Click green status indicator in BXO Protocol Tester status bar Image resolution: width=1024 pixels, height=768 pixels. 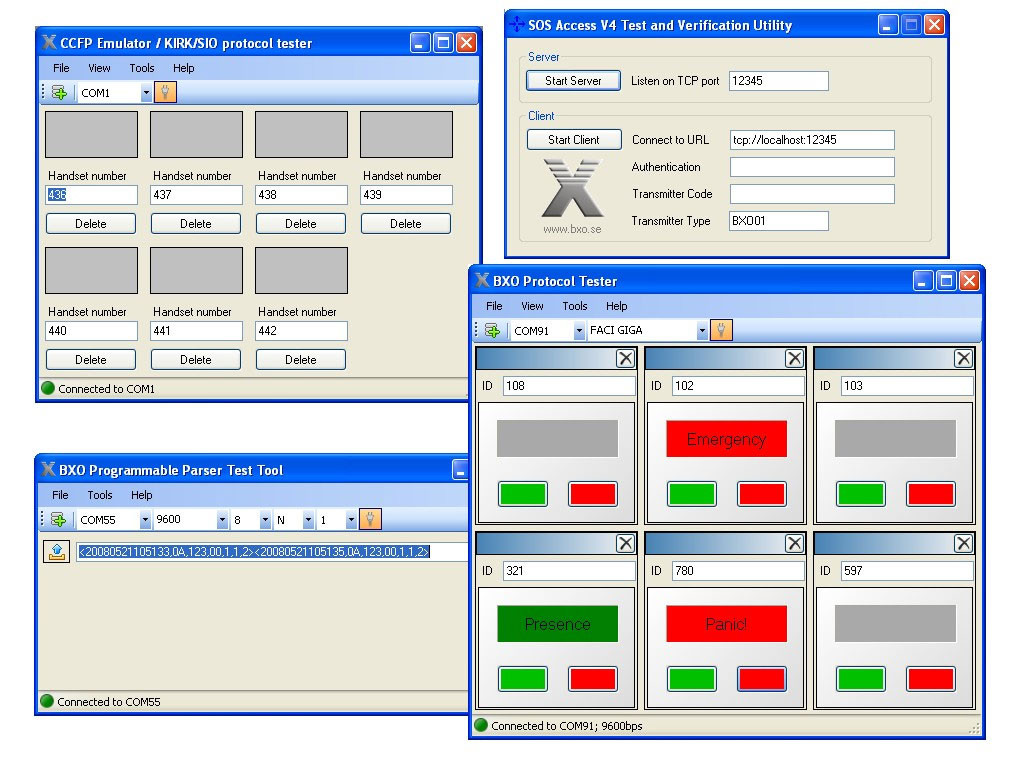[x=481, y=726]
